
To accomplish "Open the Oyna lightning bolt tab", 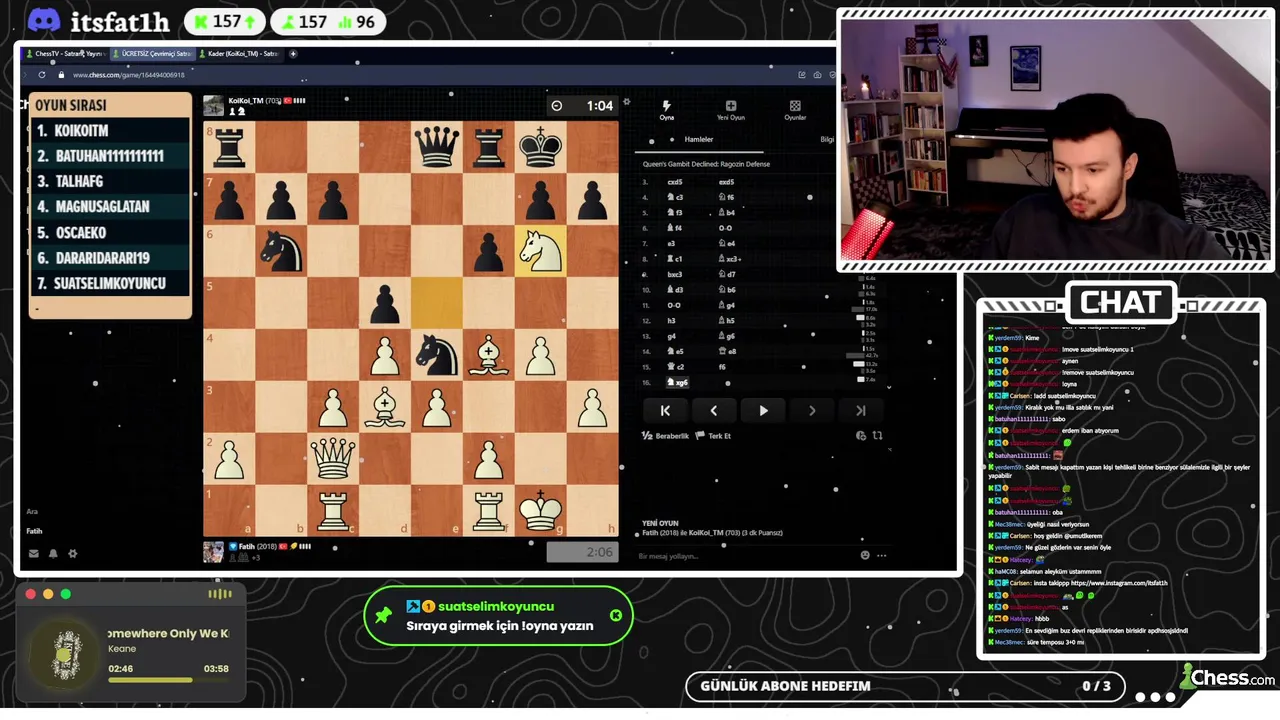I will pyautogui.click(x=666, y=110).
